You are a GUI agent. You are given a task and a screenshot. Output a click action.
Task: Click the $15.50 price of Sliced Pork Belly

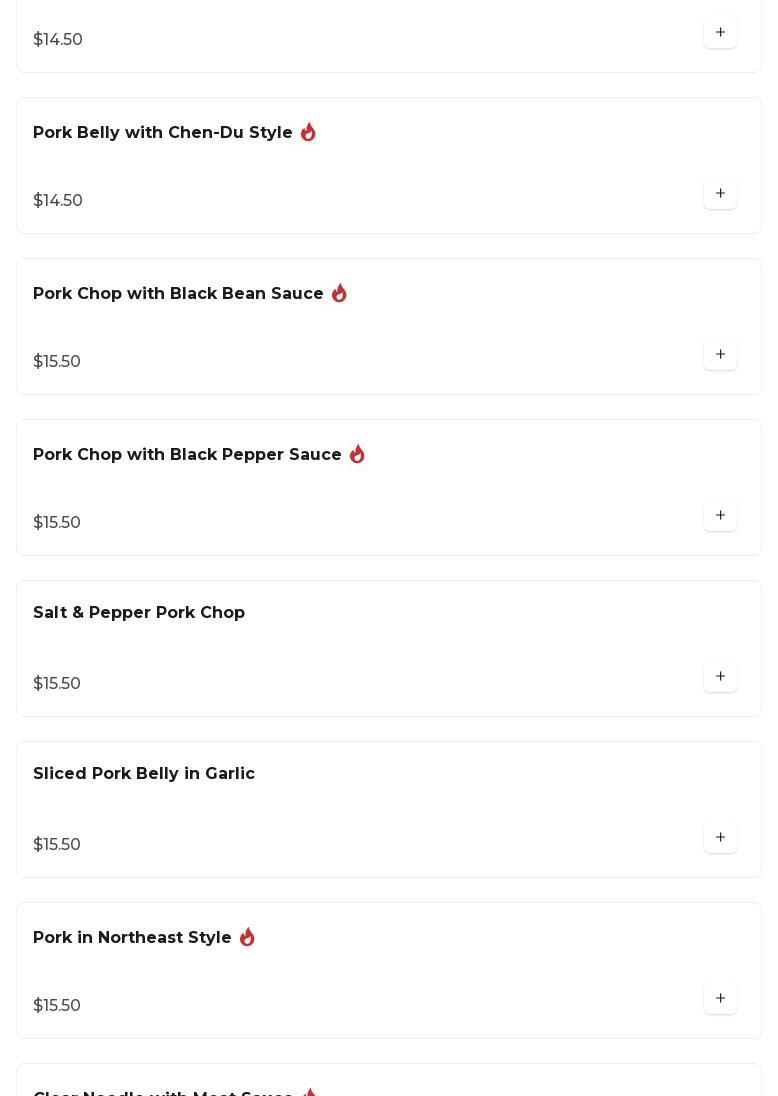(x=57, y=845)
